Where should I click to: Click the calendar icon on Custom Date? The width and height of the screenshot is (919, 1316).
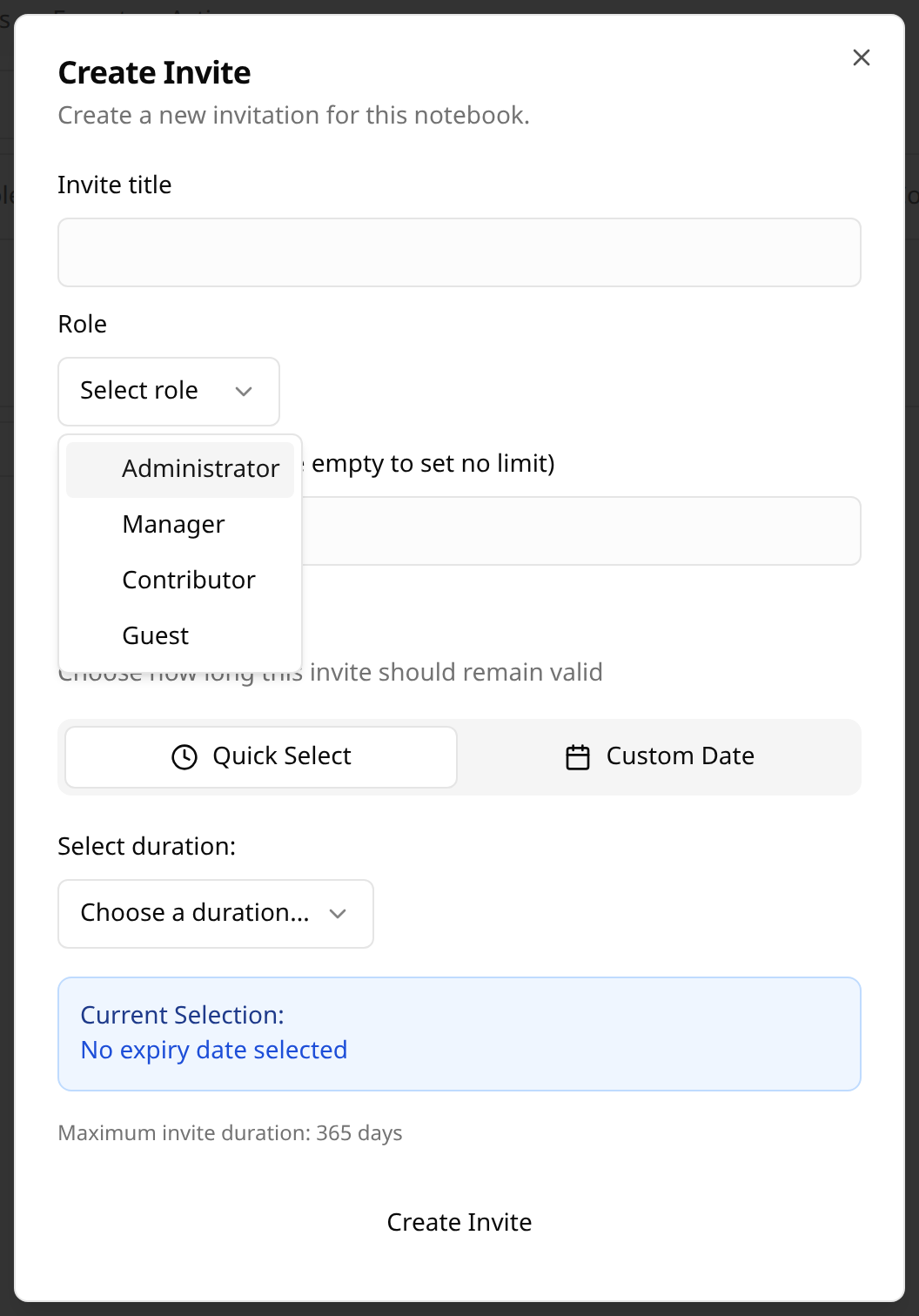(x=578, y=756)
